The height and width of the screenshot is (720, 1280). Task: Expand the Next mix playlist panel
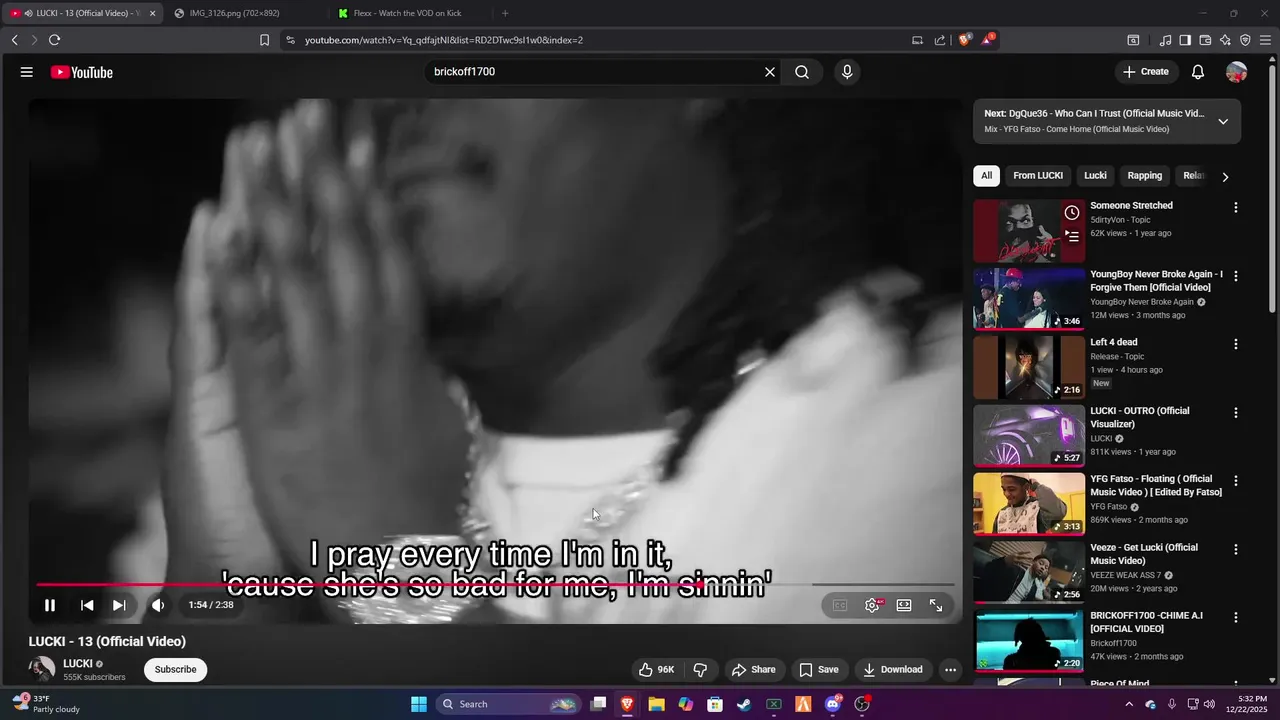coord(1223,121)
